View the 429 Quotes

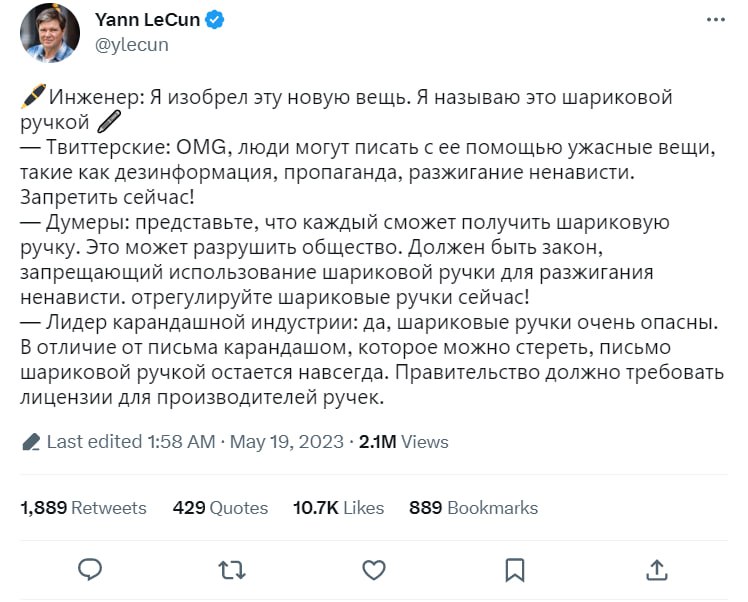tap(220, 508)
